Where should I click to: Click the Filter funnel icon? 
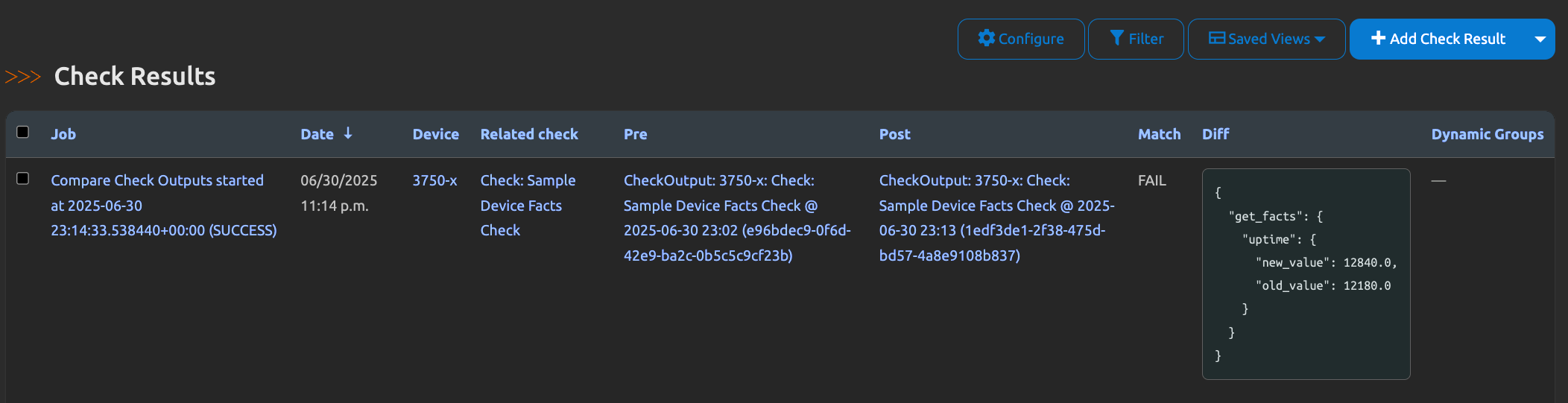point(1116,38)
